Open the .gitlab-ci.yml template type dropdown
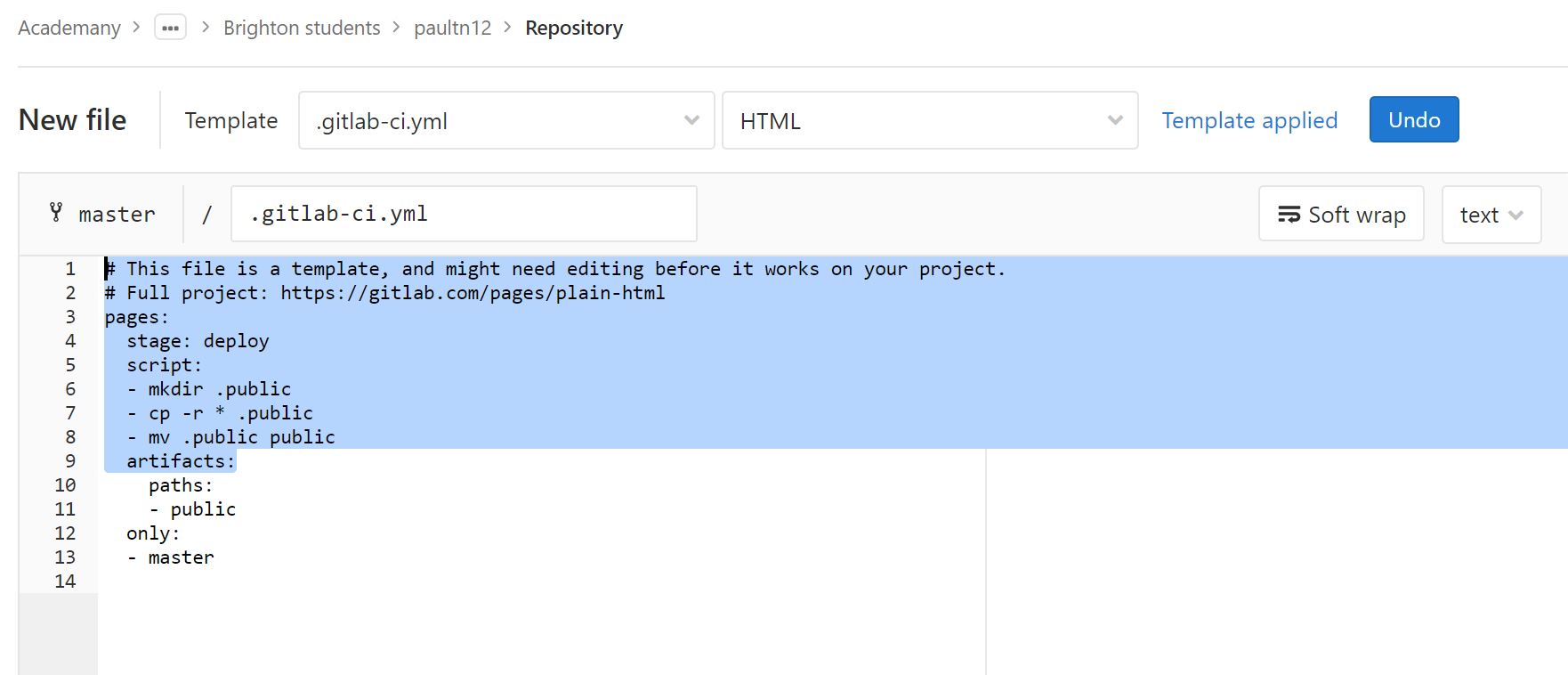This screenshot has width=1568, height=675. pyautogui.click(x=505, y=120)
